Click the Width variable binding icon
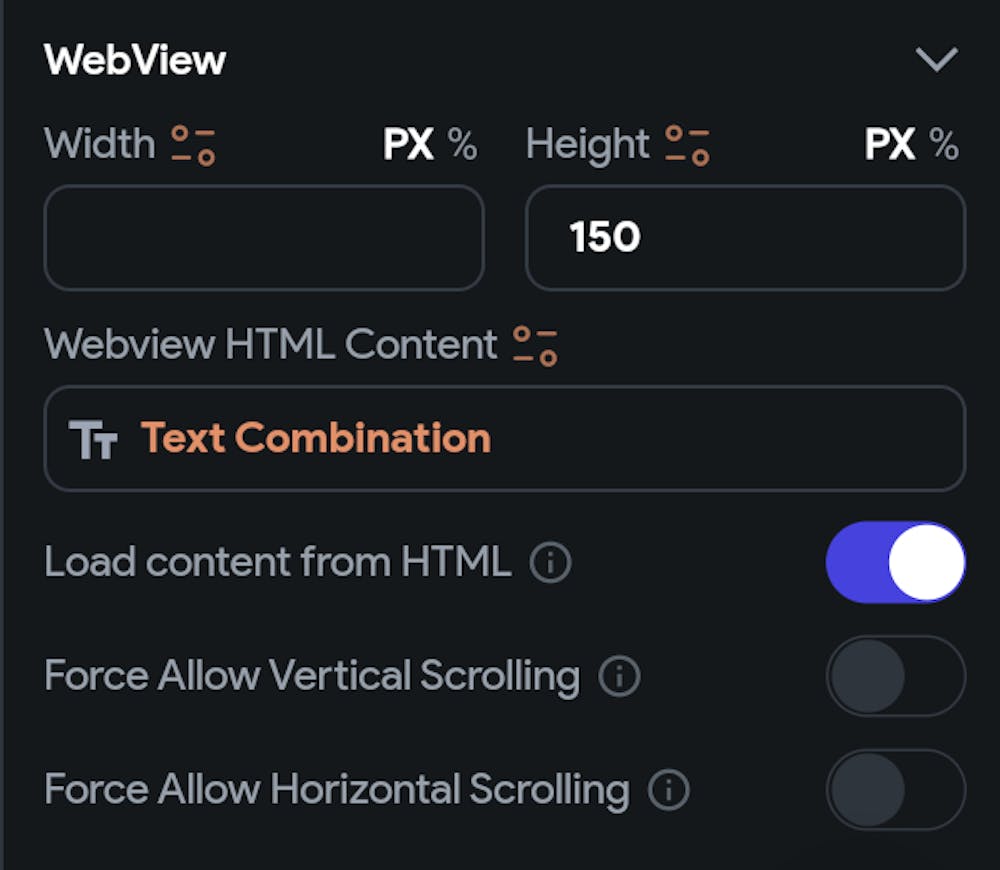Screen dimensions: 1000x870 (193, 145)
